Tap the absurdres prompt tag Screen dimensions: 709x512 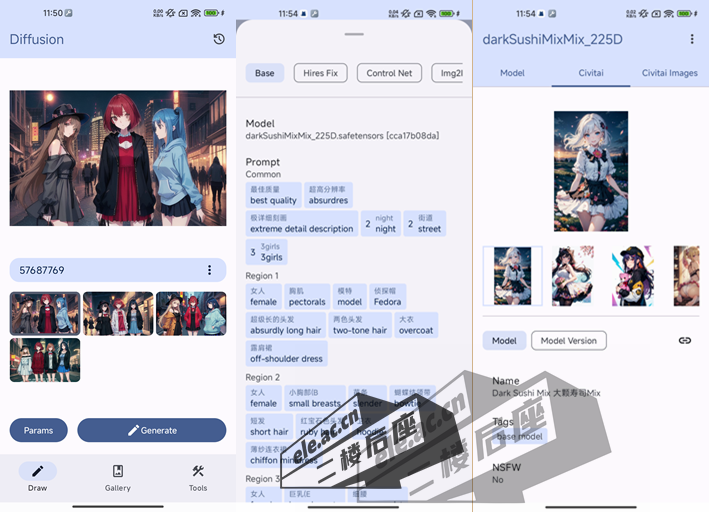click(328, 195)
